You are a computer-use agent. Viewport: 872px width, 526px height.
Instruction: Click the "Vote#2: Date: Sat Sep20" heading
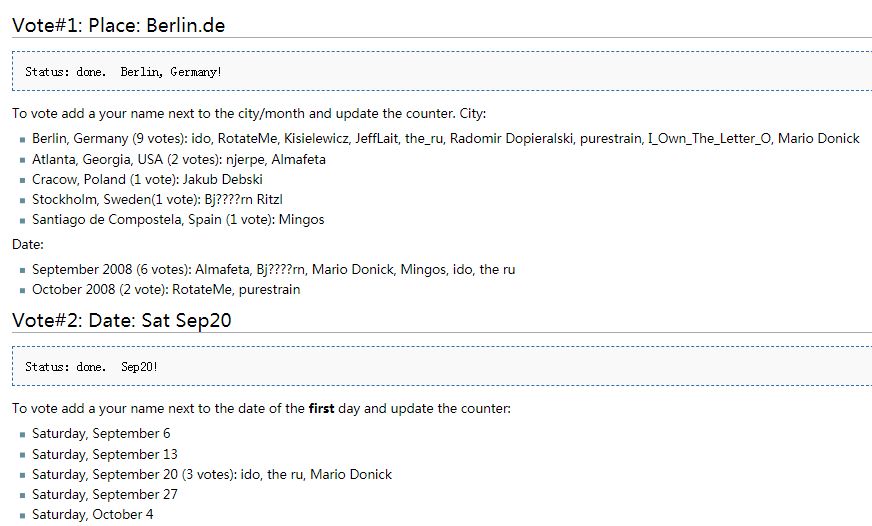pyautogui.click(x=122, y=320)
